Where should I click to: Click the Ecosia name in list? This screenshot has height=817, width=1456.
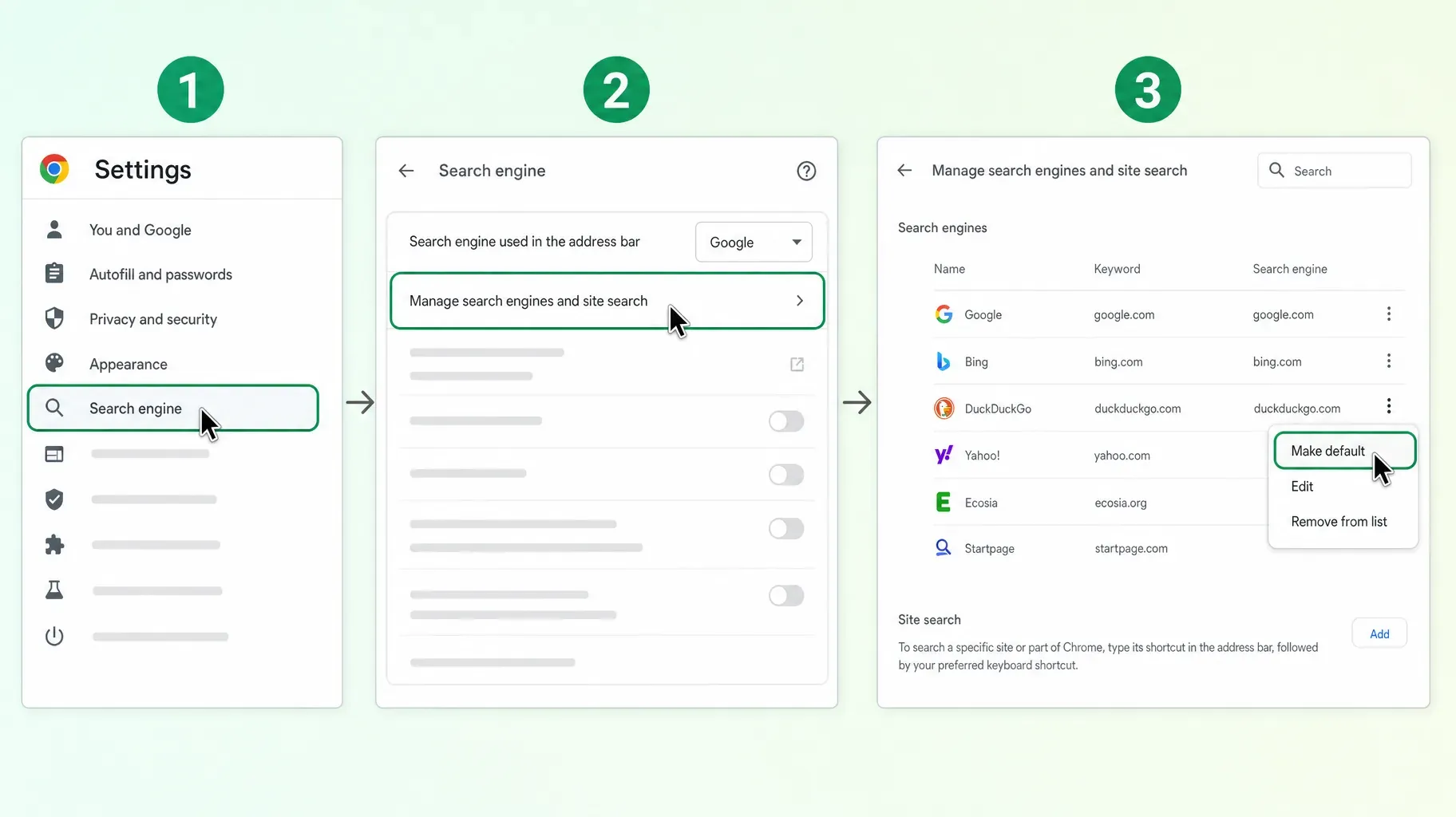(x=980, y=503)
